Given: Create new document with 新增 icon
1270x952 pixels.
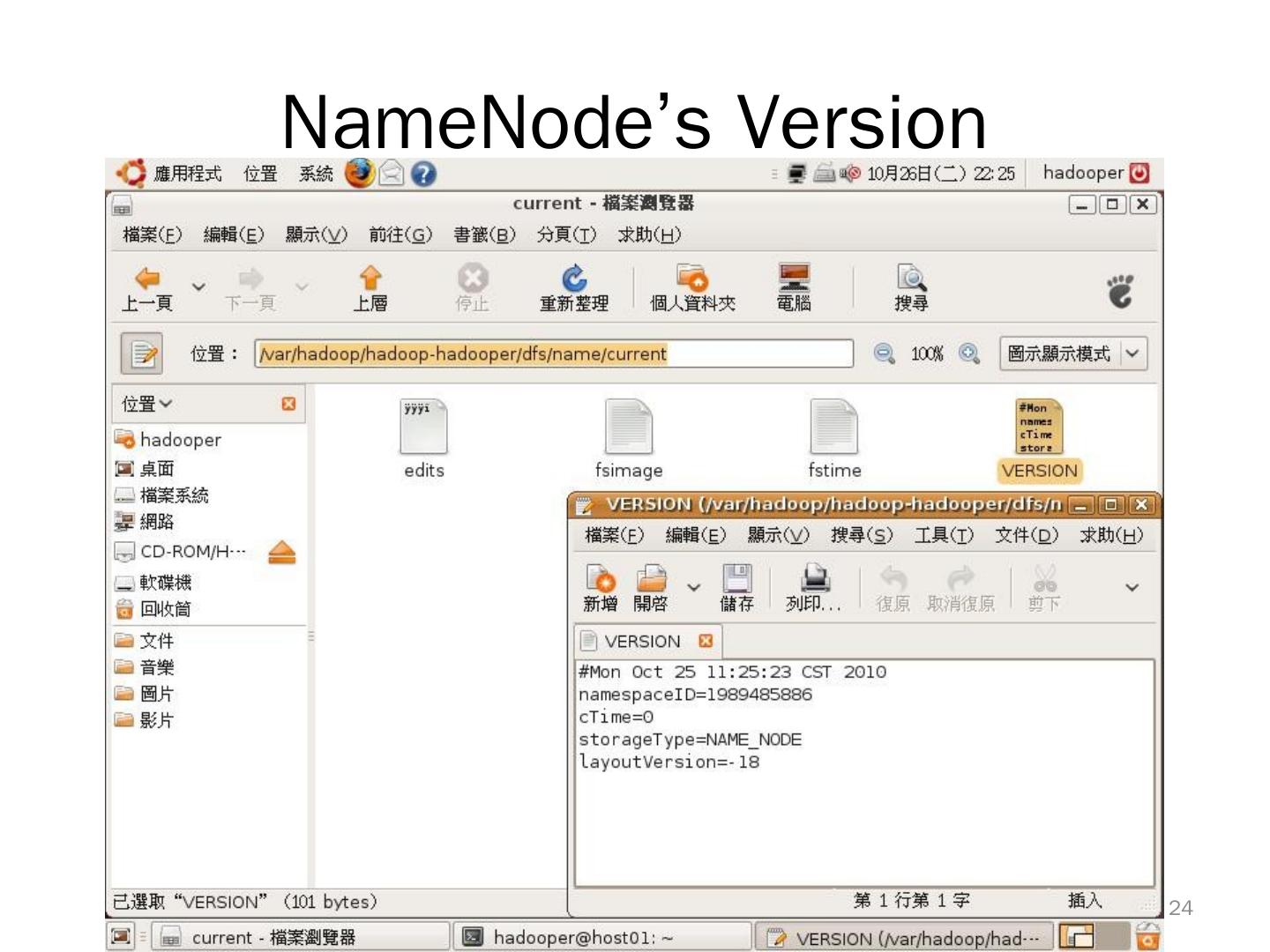Looking at the screenshot, I should tap(600, 579).
